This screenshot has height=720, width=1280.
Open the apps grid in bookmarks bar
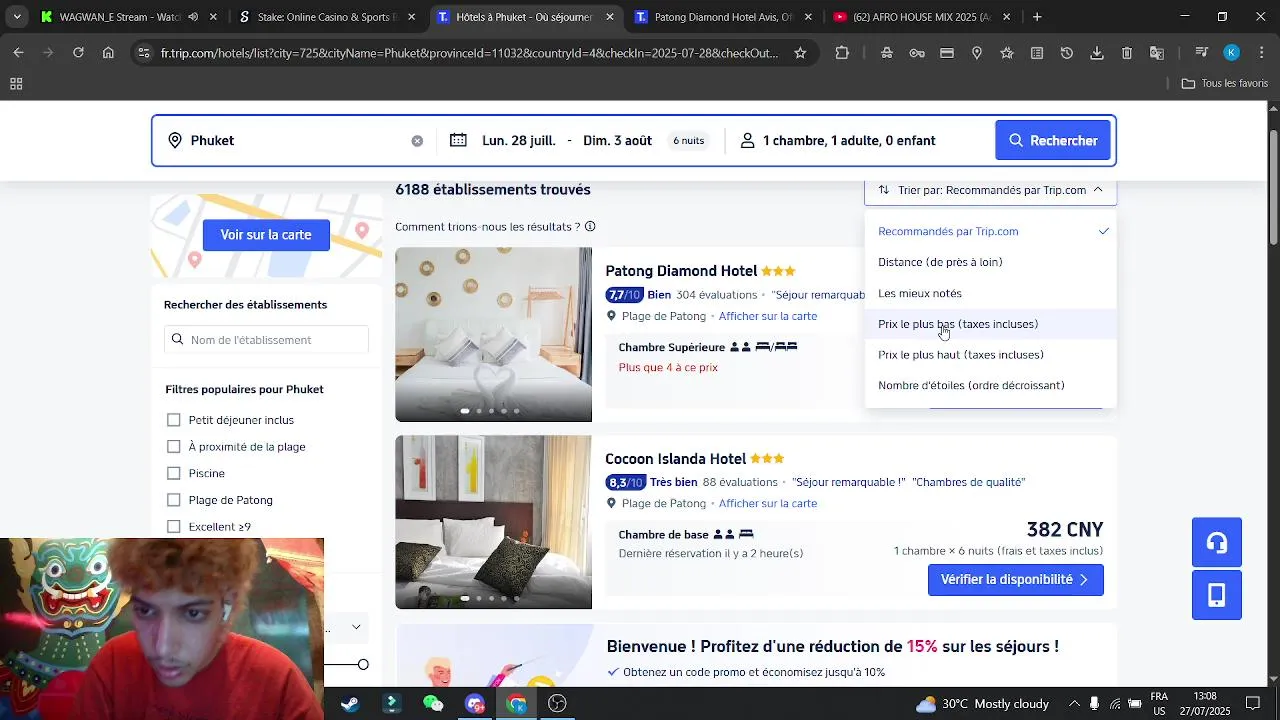[16, 84]
